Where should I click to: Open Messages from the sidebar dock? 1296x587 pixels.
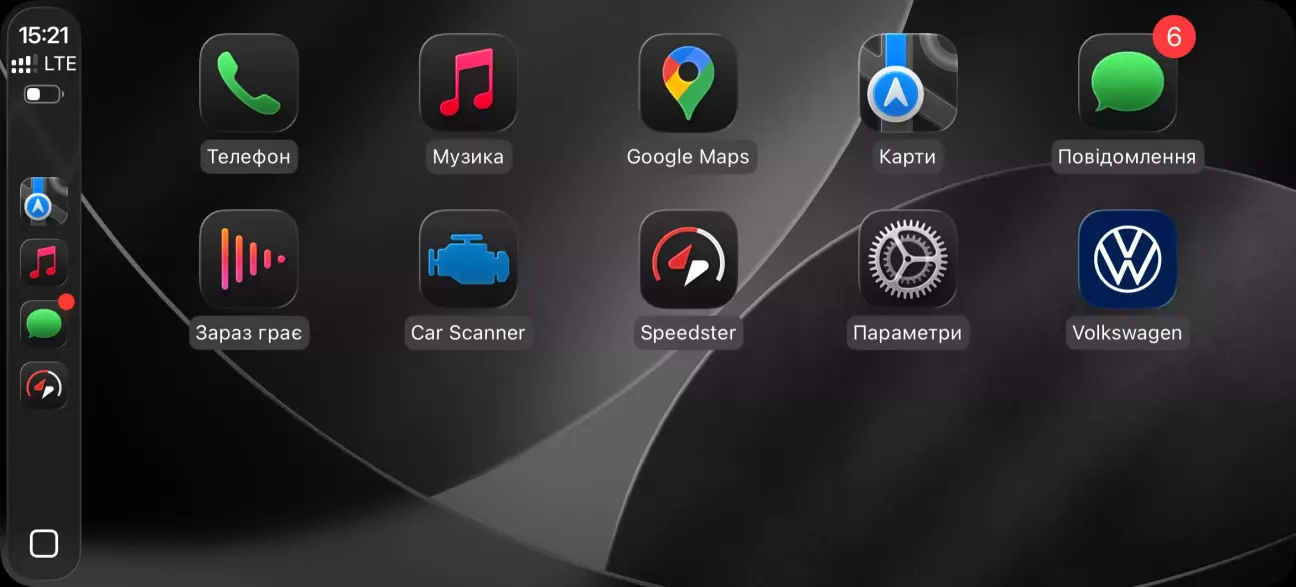(x=44, y=324)
